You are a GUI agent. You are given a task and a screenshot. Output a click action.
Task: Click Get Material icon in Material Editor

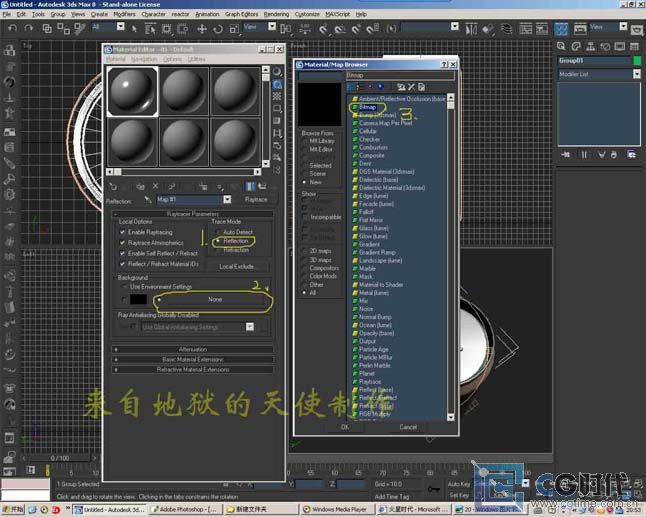coord(113,187)
